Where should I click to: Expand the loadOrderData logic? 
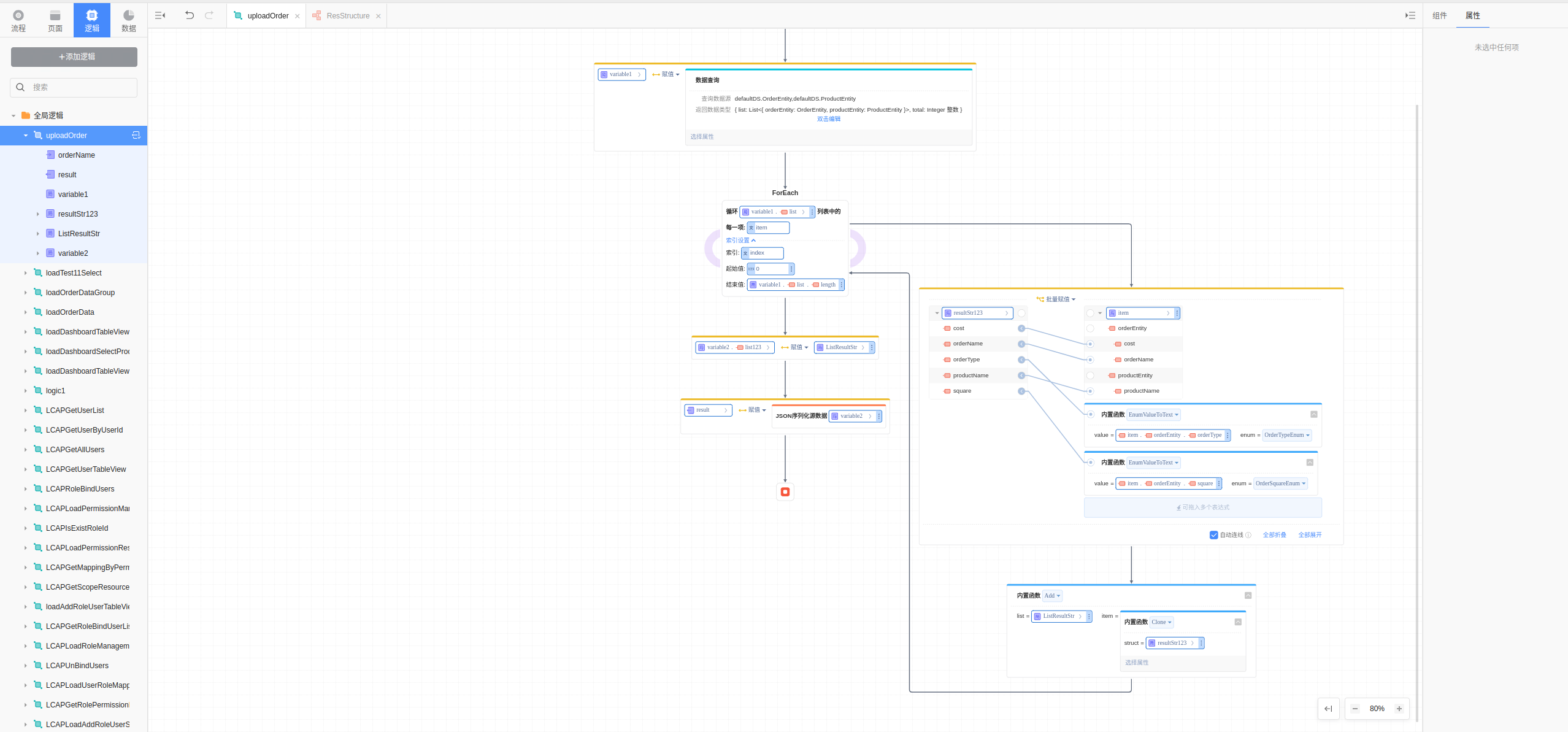tap(26, 312)
